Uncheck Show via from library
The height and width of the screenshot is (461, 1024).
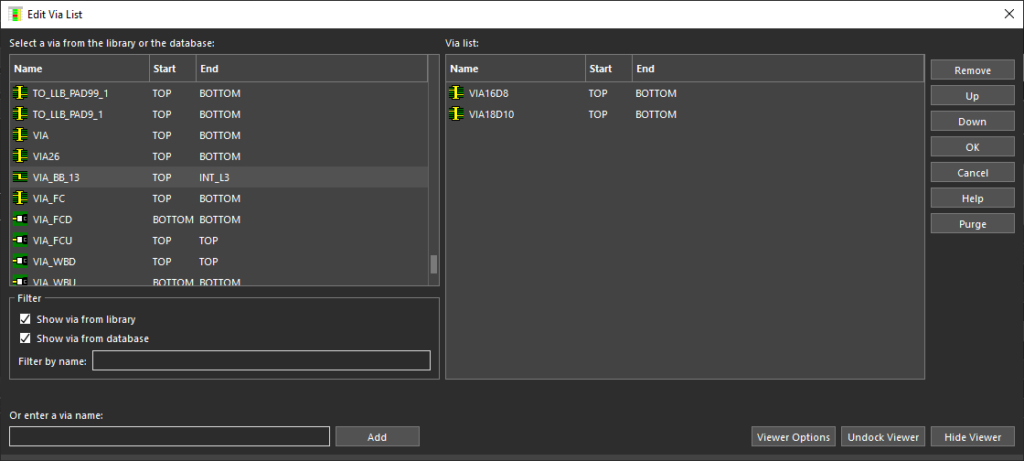(x=26, y=319)
